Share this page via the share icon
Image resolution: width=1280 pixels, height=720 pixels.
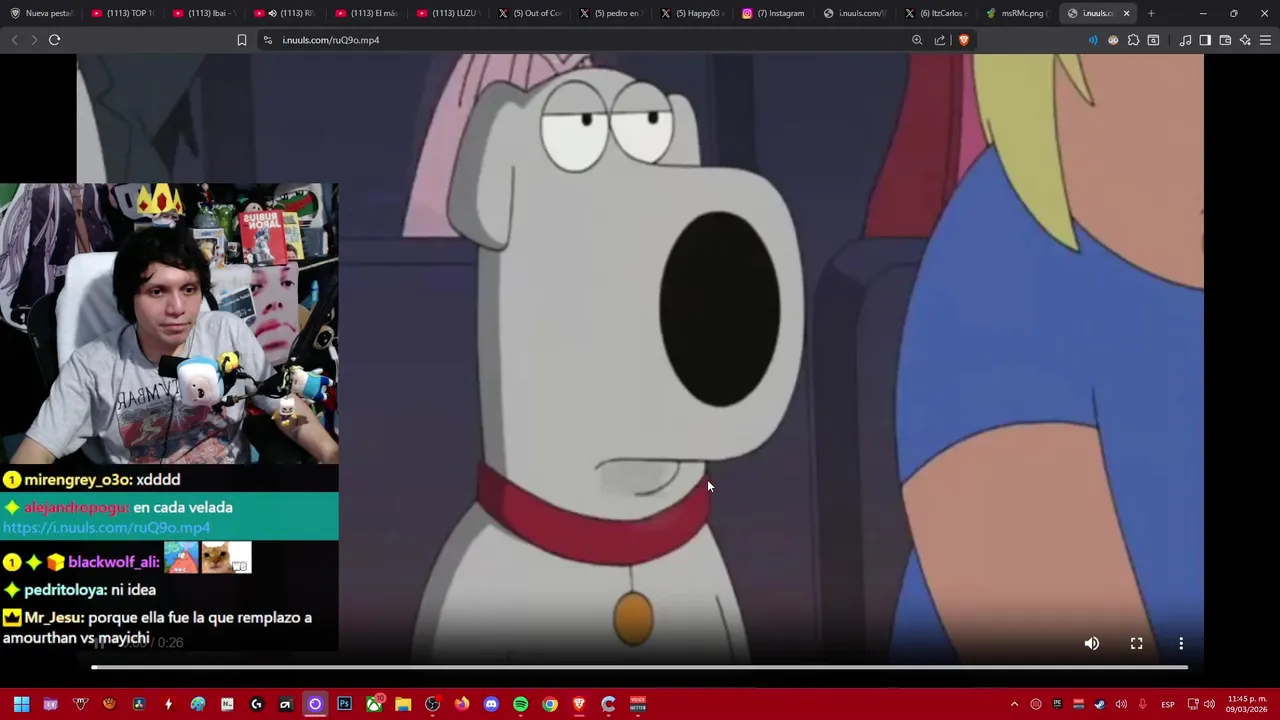coord(940,40)
